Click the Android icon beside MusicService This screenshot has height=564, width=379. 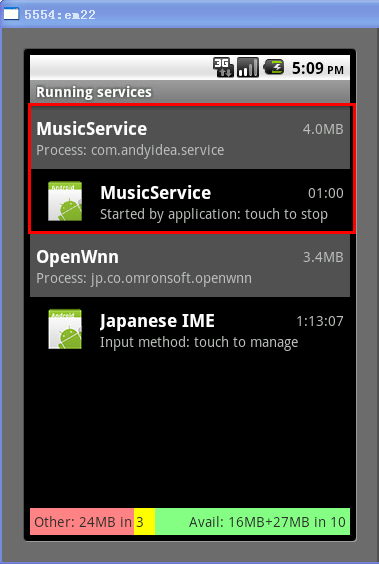[65, 201]
